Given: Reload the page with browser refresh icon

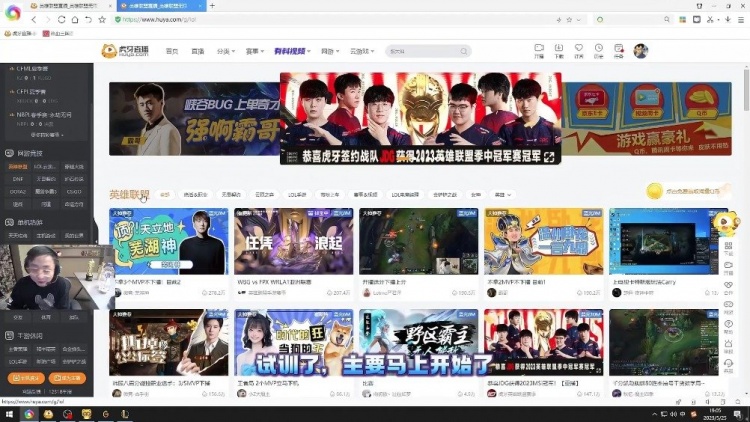Looking at the screenshot, I should (61, 20).
